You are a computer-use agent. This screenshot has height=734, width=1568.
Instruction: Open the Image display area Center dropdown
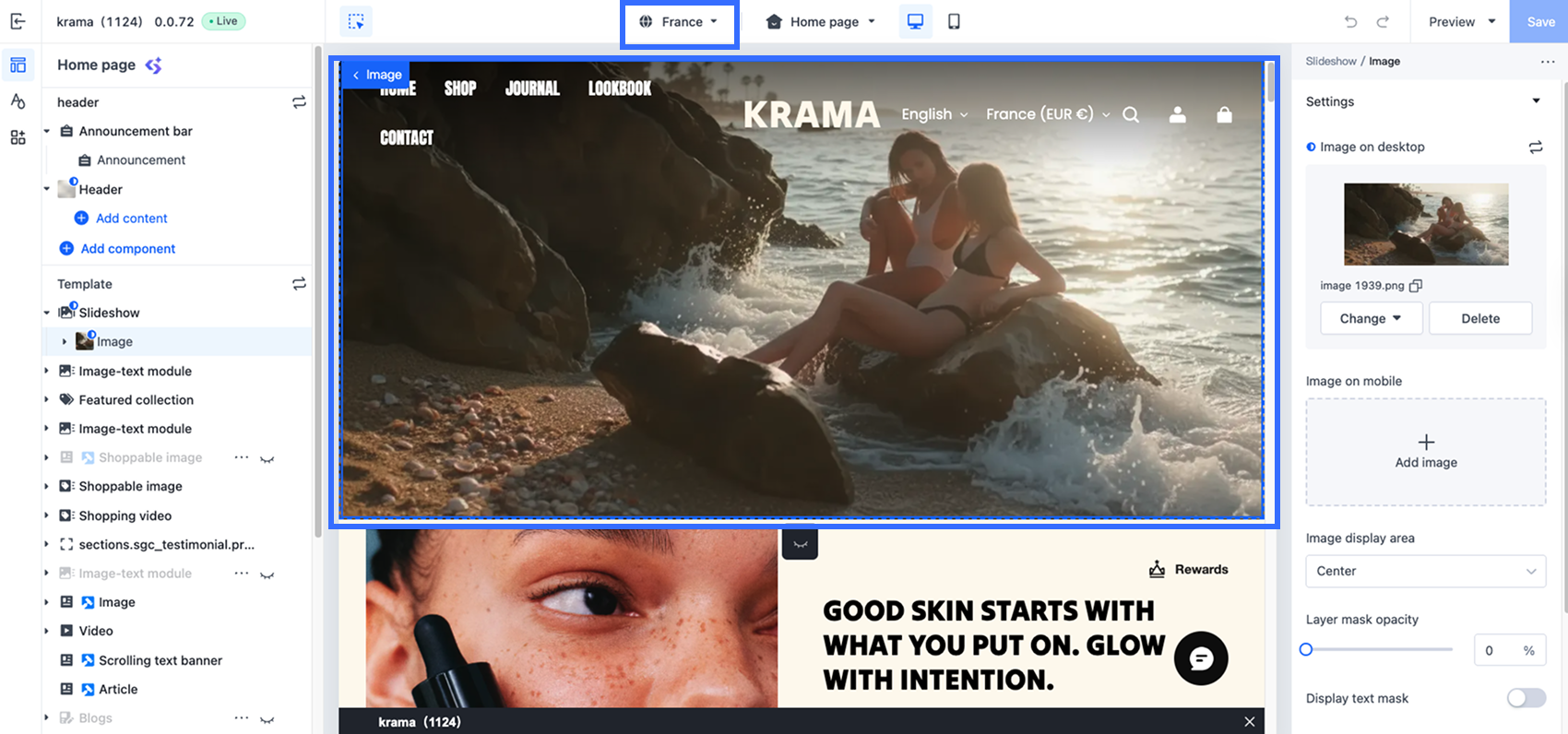point(1425,572)
